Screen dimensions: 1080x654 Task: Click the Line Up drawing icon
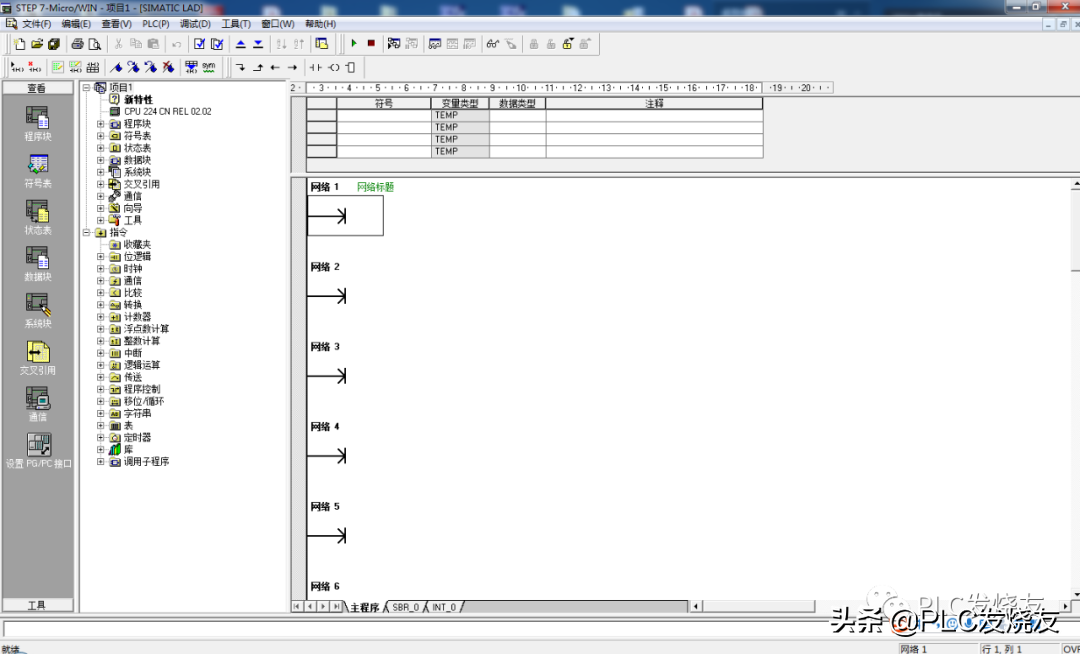pos(258,67)
